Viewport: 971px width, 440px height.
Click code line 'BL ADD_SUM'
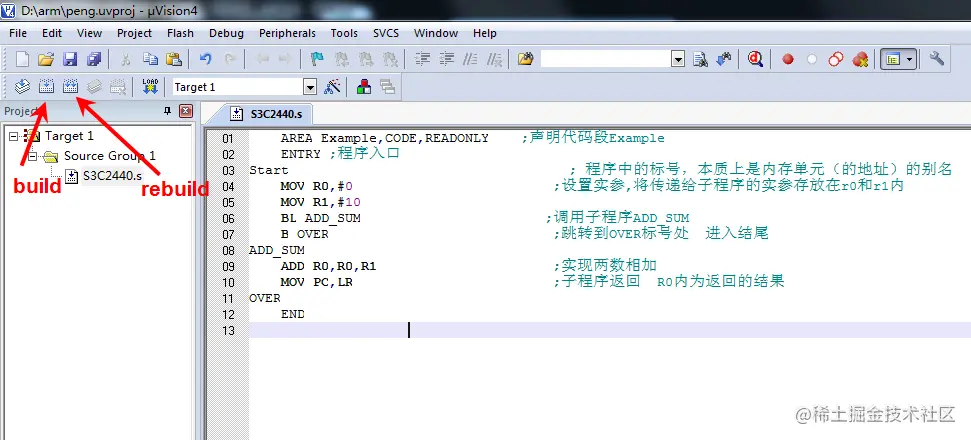pyautogui.click(x=320, y=218)
